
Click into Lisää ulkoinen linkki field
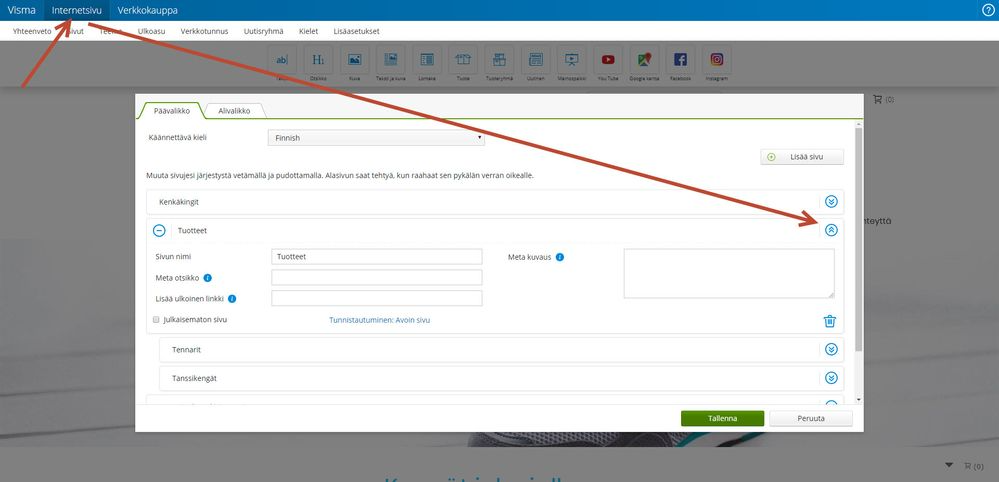coord(377,298)
